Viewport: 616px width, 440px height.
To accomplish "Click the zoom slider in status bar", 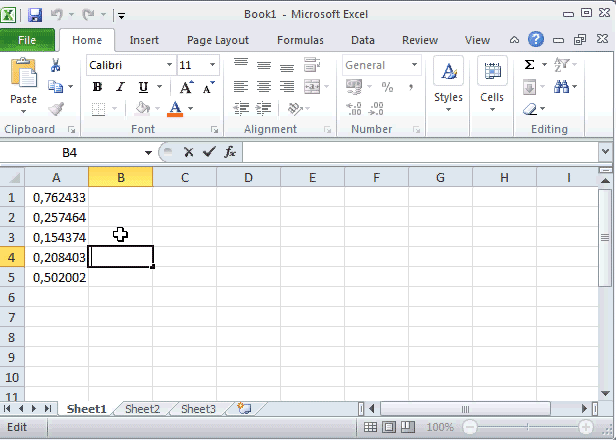I will pos(531,427).
